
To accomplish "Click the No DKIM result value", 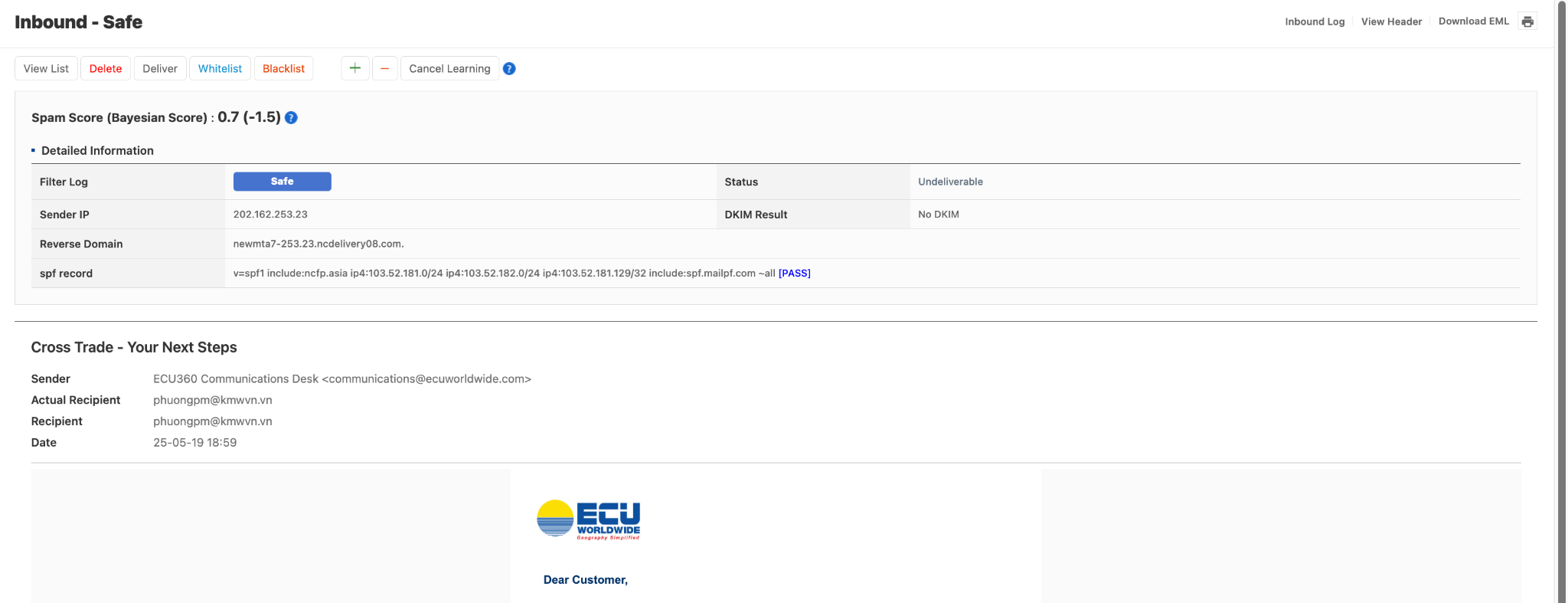I will tap(939, 215).
